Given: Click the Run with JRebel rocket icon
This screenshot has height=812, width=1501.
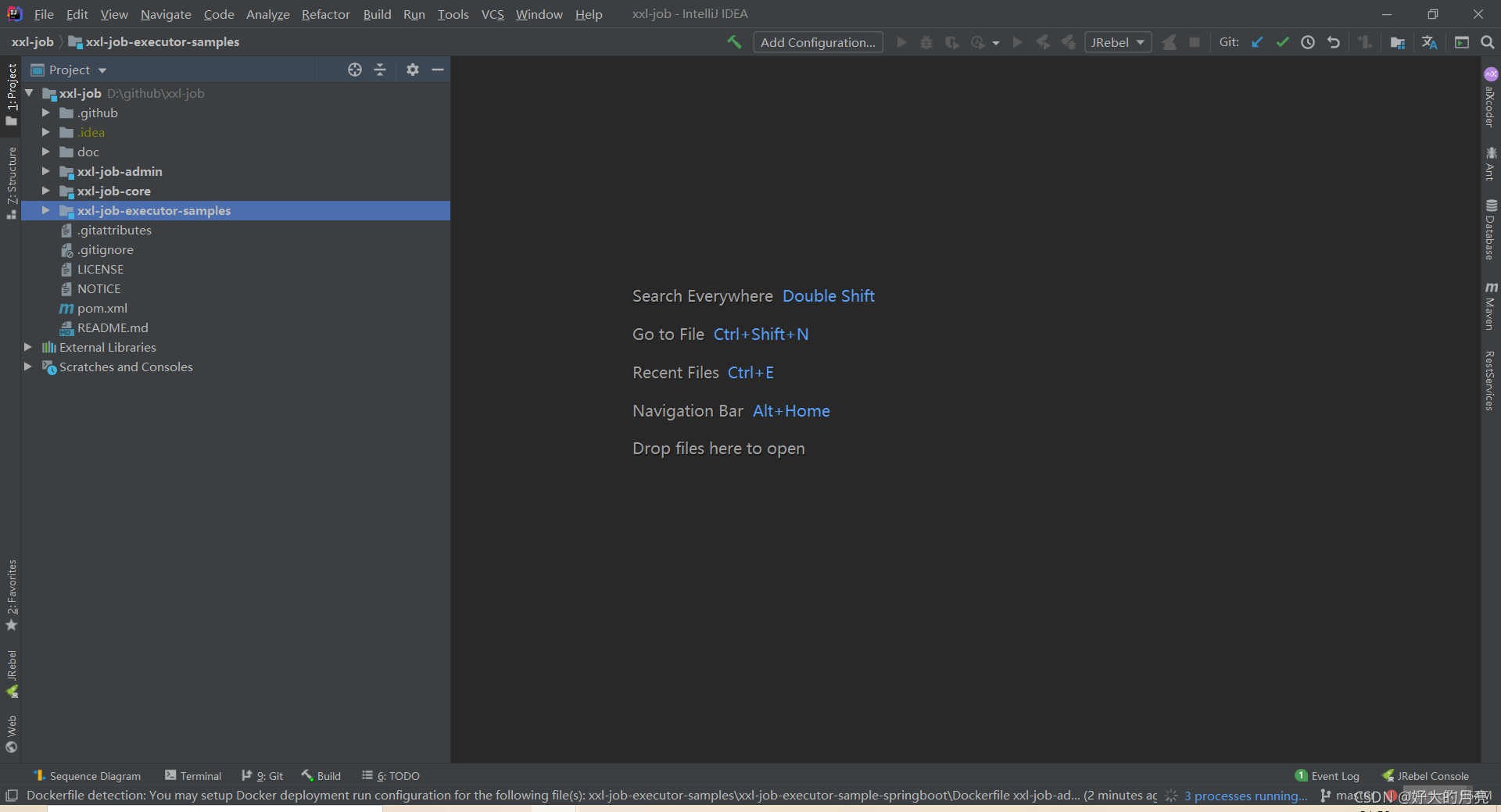Looking at the screenshot, I should 1043,42.
